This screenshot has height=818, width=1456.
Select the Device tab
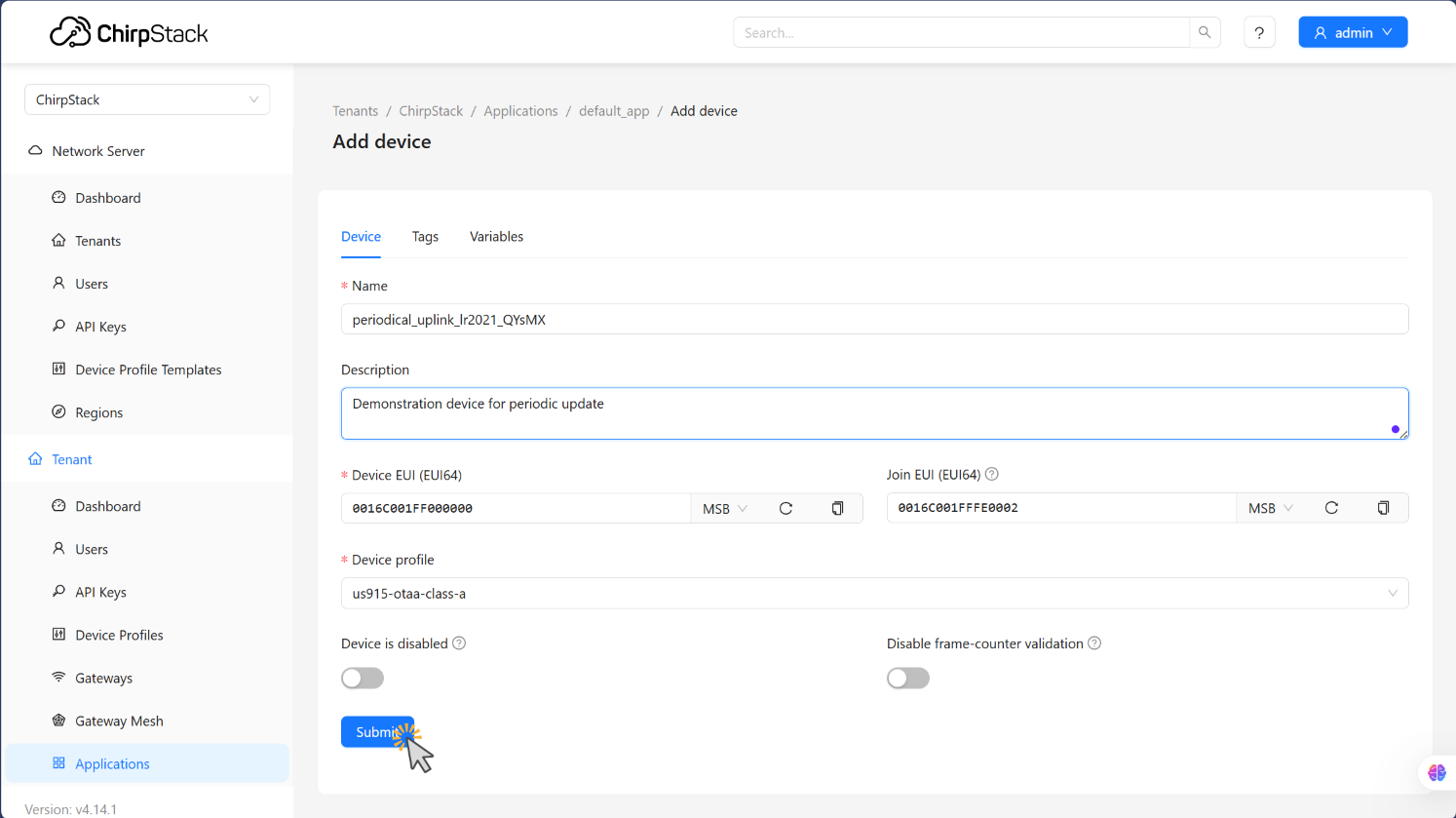[361, 237]
